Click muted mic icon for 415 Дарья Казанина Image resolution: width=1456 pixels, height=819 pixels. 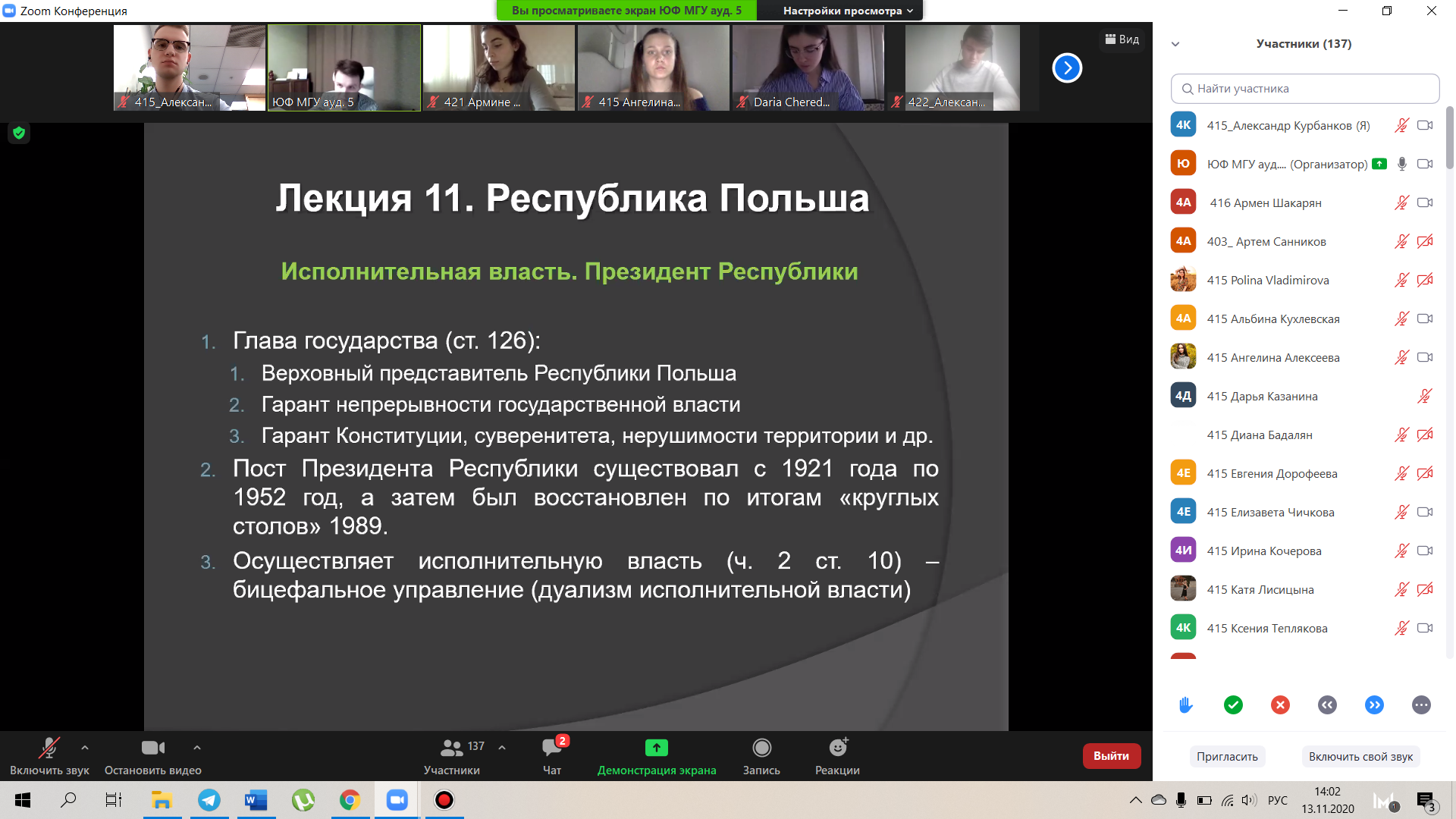coord(1425,396)
